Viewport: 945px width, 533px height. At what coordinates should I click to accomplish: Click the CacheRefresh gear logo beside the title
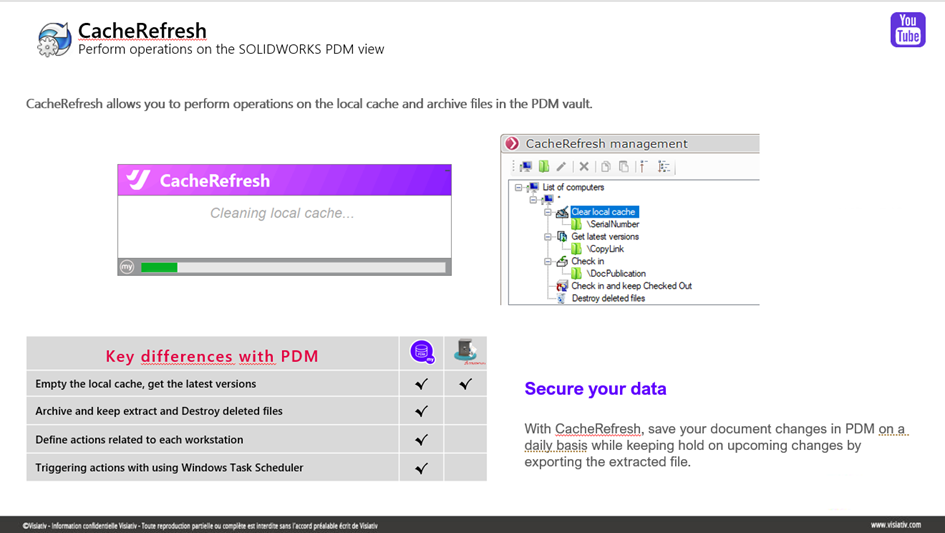(54, 39)
